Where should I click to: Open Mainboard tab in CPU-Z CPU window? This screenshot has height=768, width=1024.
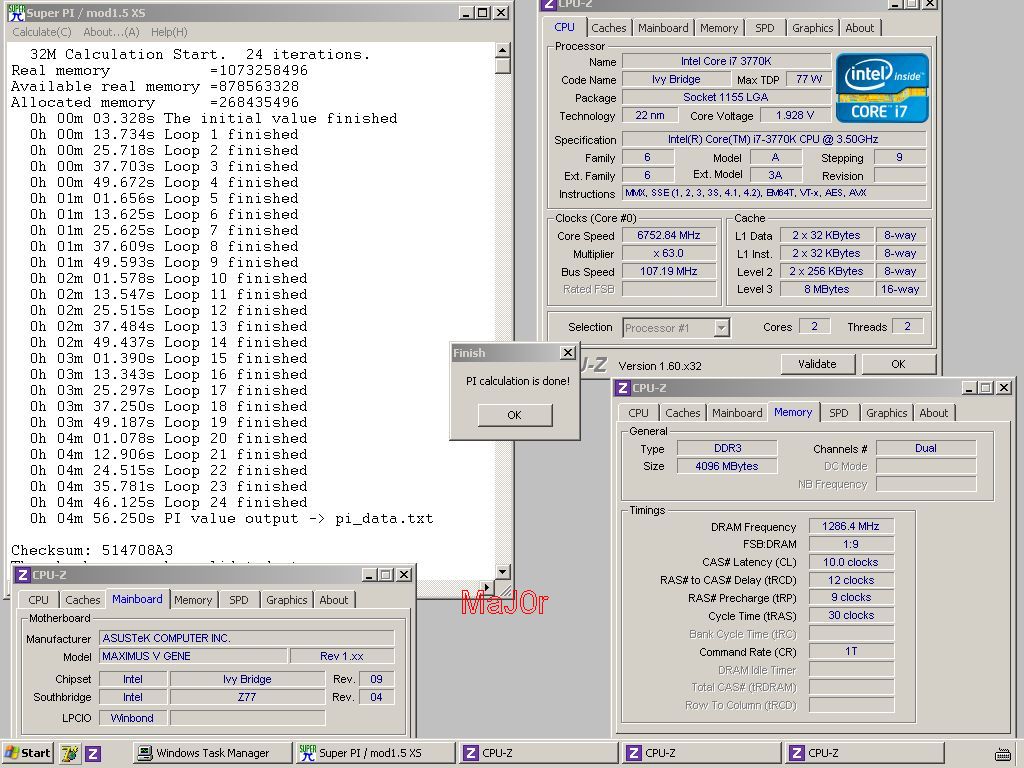click(x=663, y=28)
